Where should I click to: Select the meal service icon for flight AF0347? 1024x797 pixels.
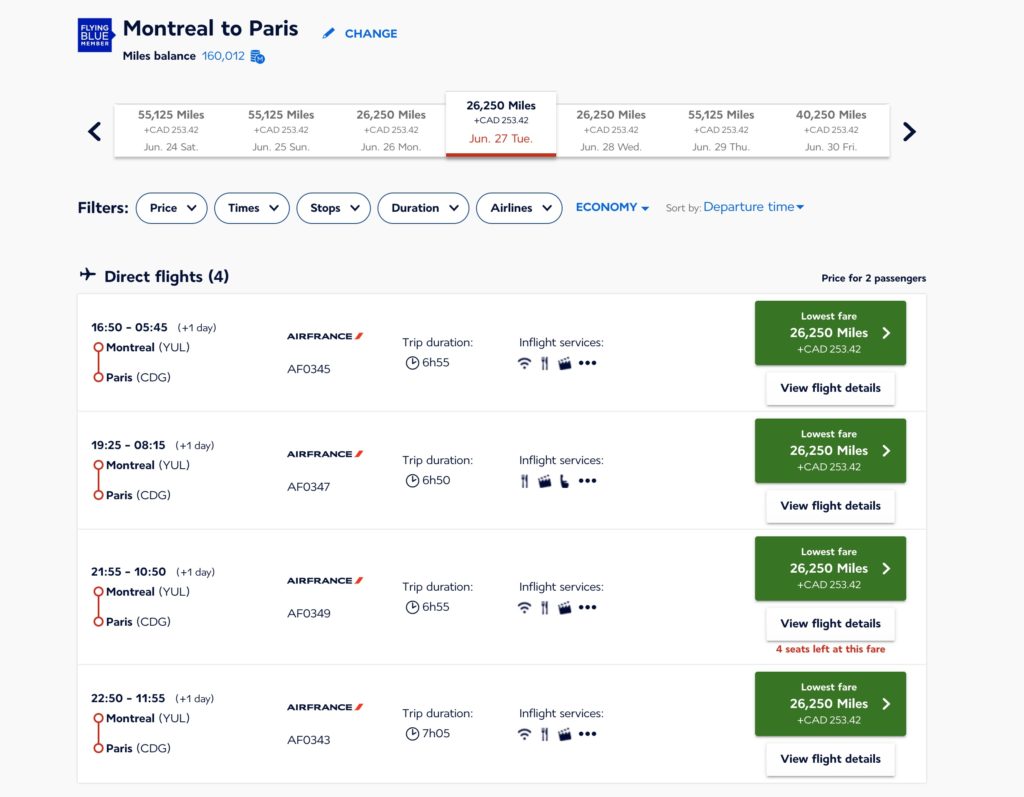(525, 480)
